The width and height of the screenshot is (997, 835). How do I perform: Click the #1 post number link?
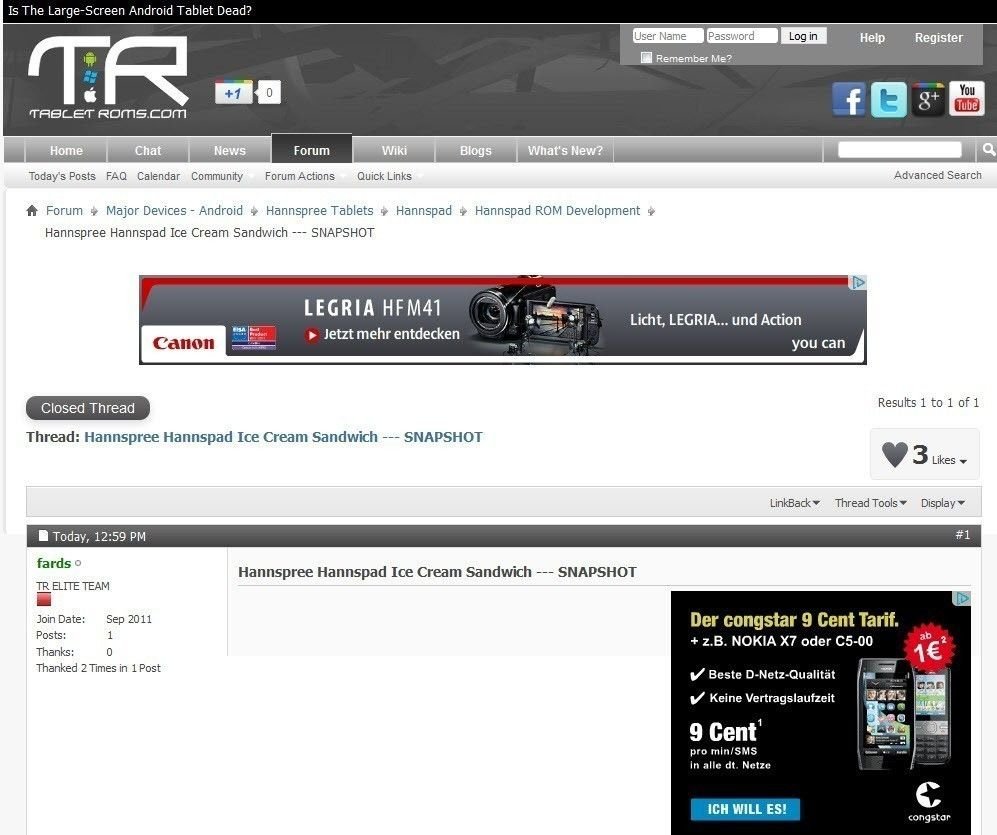pyautogui.click(x=963, y=535)
